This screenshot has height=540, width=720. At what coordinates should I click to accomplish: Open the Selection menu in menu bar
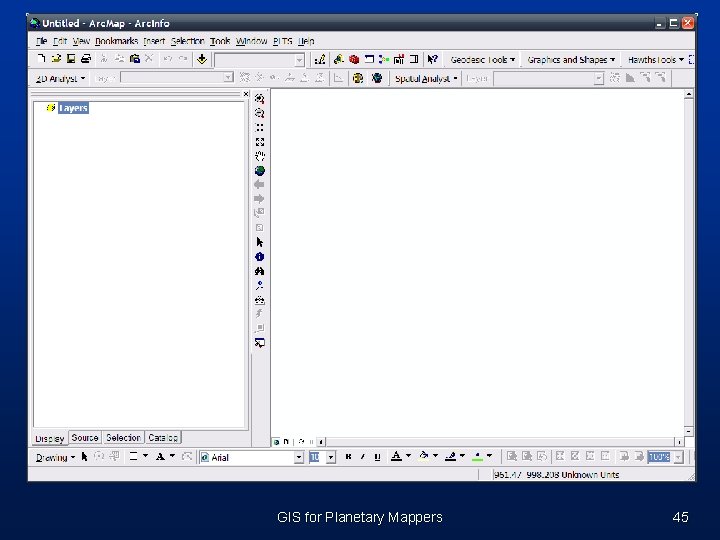[x=187, y=41]
